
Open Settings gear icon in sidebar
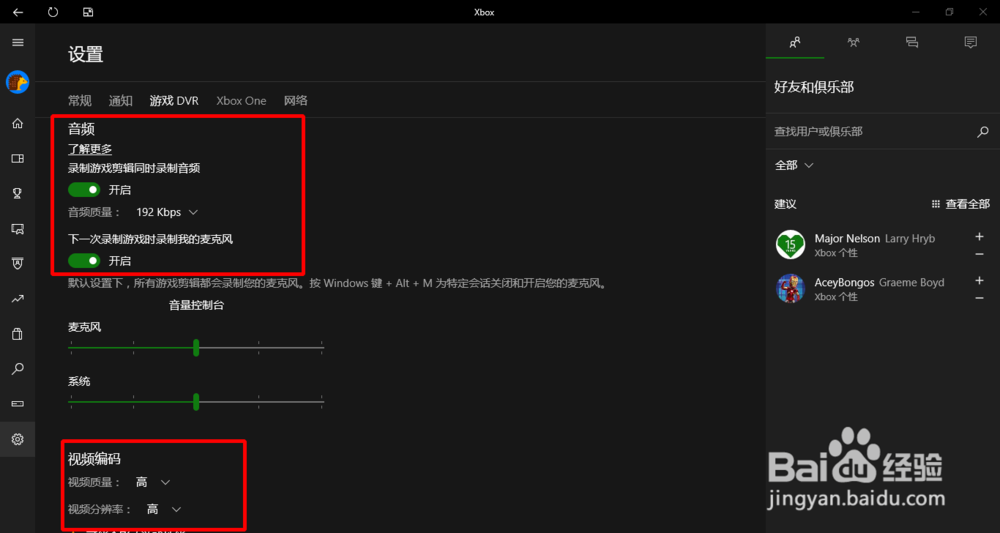pos(18,439)
